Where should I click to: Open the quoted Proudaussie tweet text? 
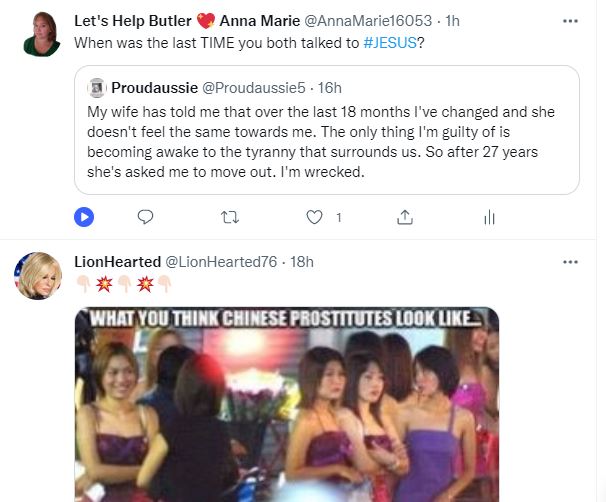click(322, 140)
